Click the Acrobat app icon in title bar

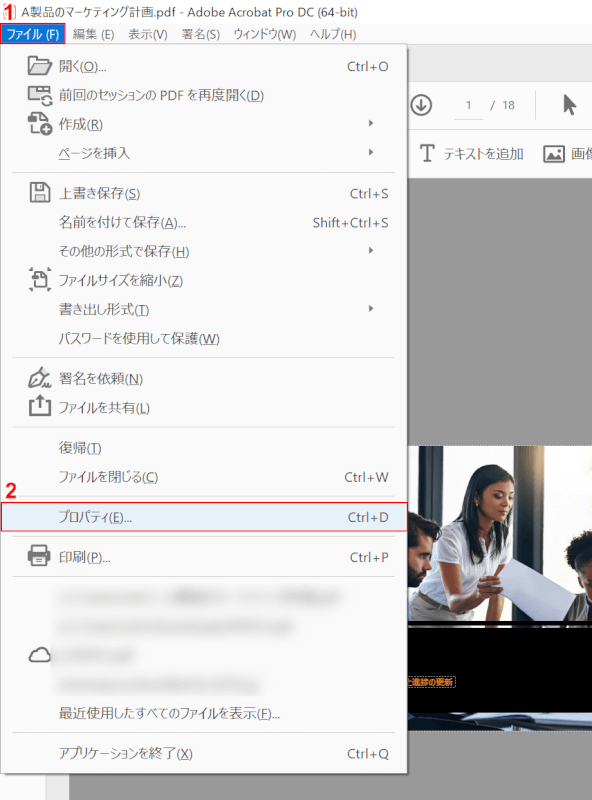pyautogui.click(x=9, y=11)
